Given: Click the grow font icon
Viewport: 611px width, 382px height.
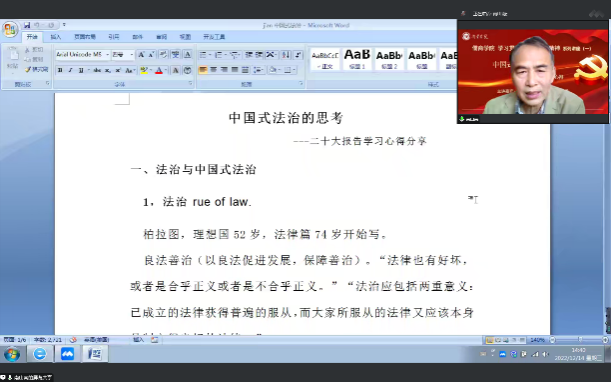Looking at the screenshot, I should click(141, 55).
